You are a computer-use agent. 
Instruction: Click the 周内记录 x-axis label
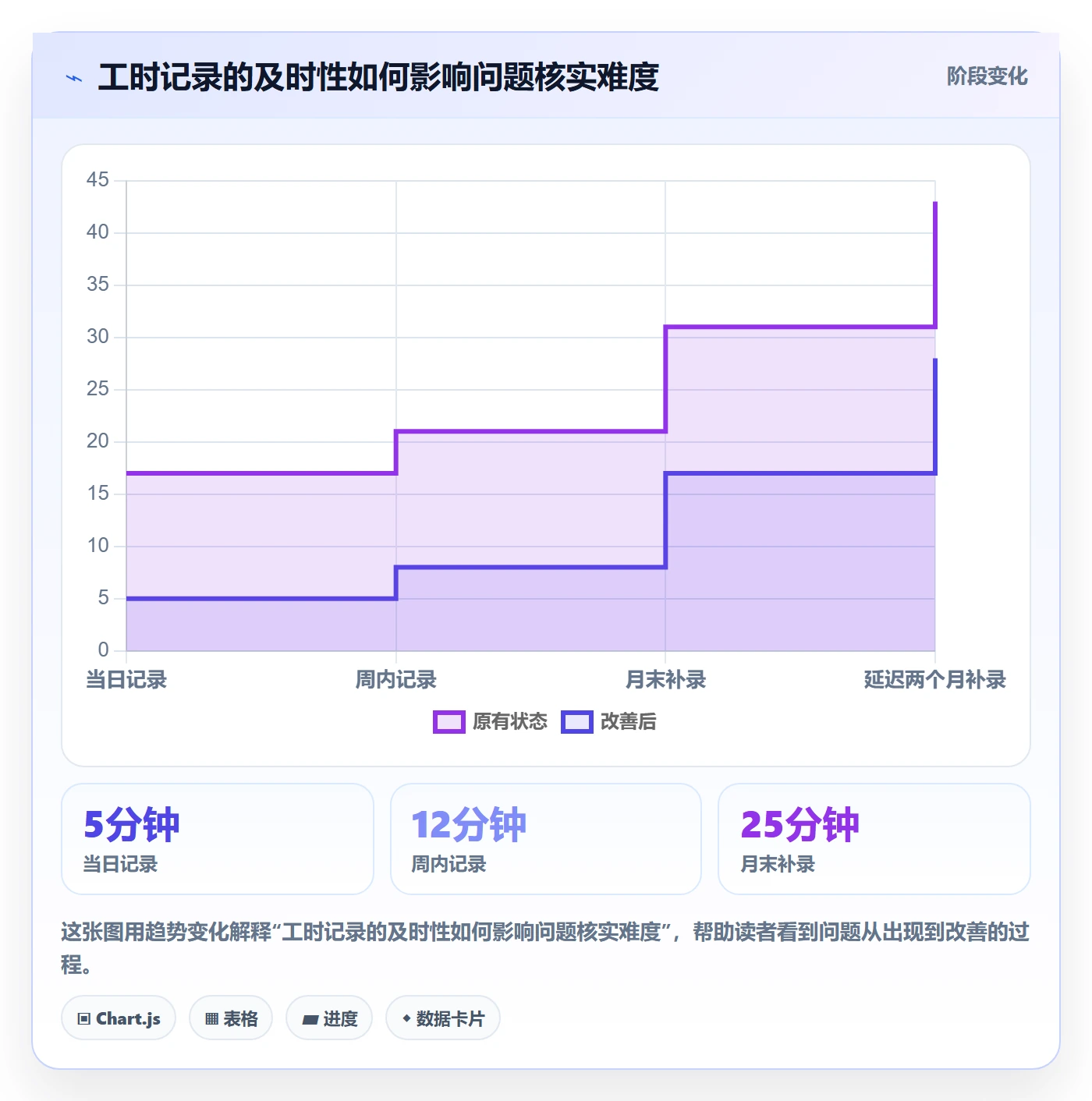pos(396,680)
